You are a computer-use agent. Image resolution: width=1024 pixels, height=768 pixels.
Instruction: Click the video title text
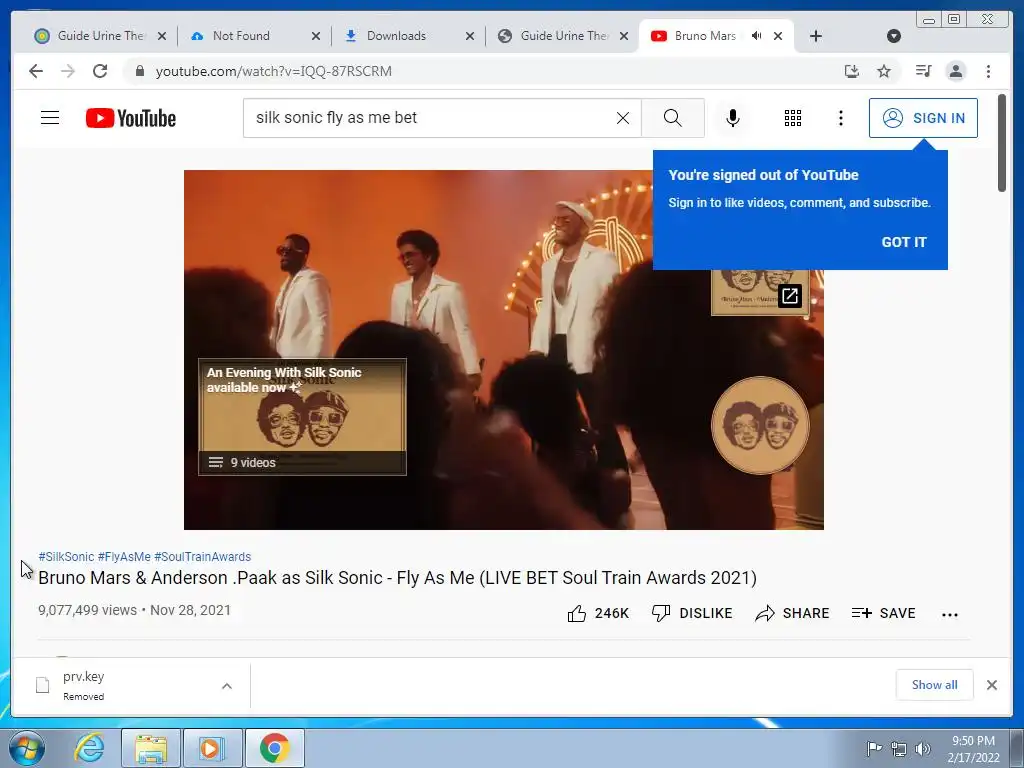point(397,578)
